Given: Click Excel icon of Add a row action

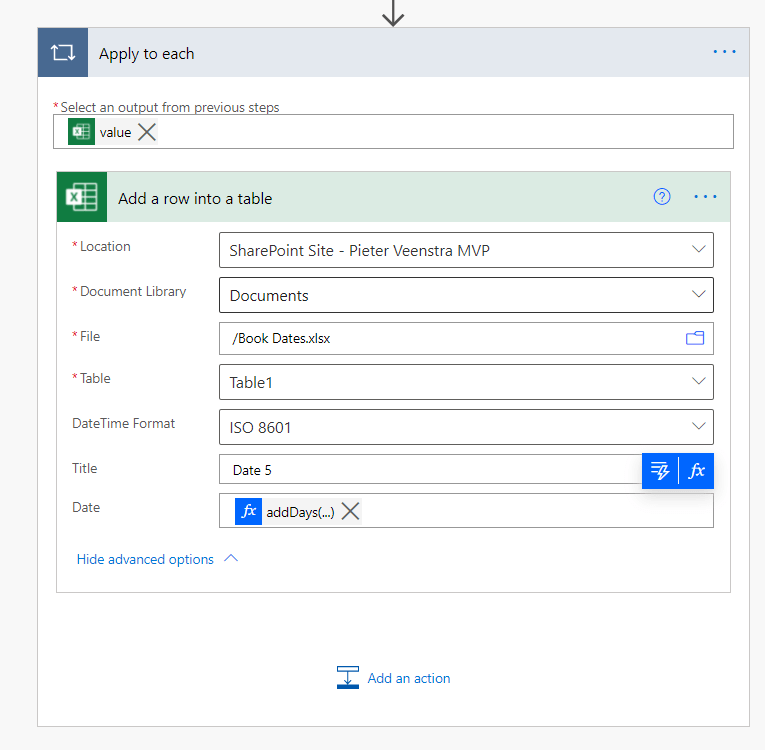Looking at the screenshot, I should coord(82,197).
